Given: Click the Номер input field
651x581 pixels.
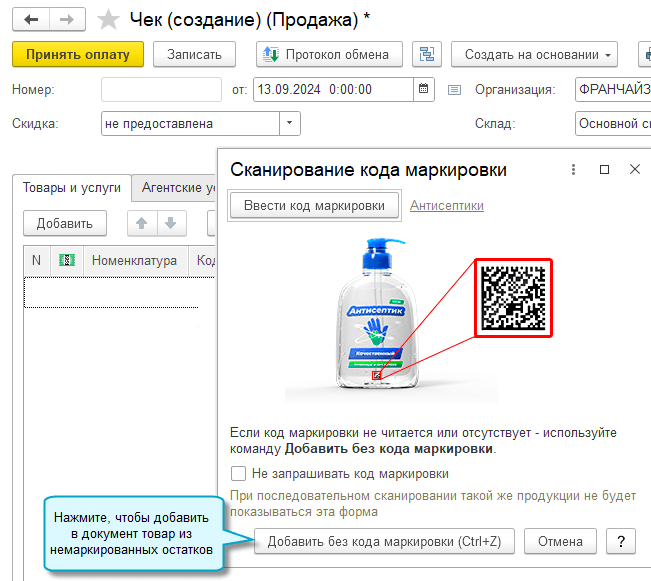Looking at the screenshot, I should click(x=161, y=89).
